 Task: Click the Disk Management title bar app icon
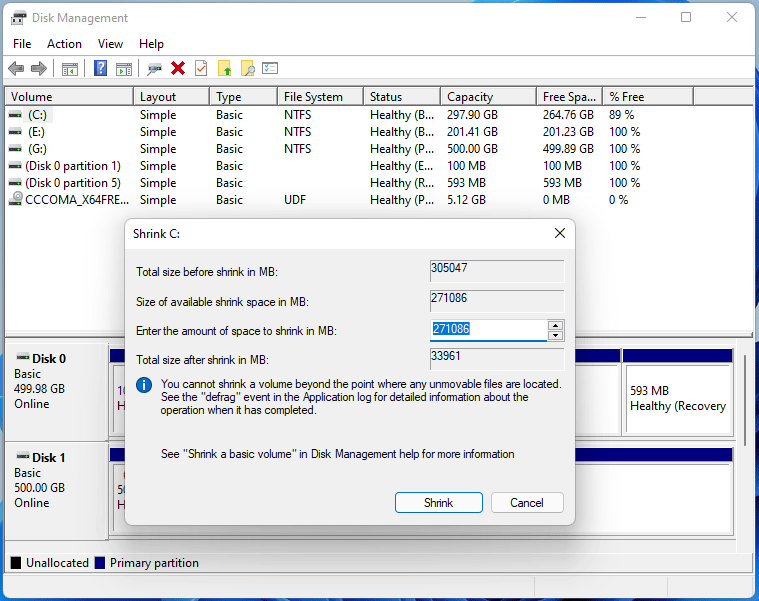pyautogui.click(x=18, y=18)
